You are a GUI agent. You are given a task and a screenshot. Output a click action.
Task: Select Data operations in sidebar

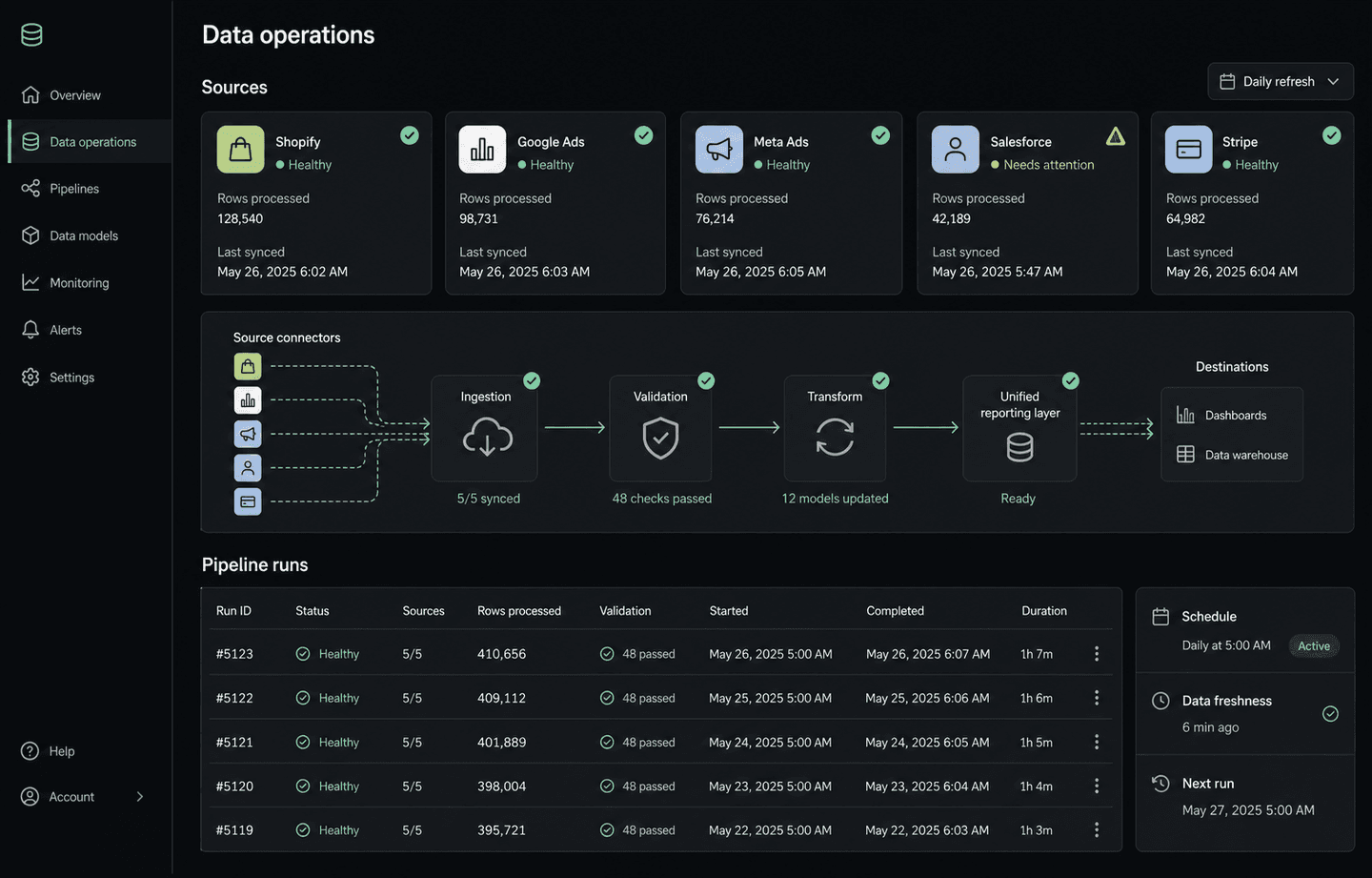click(92, 142)
